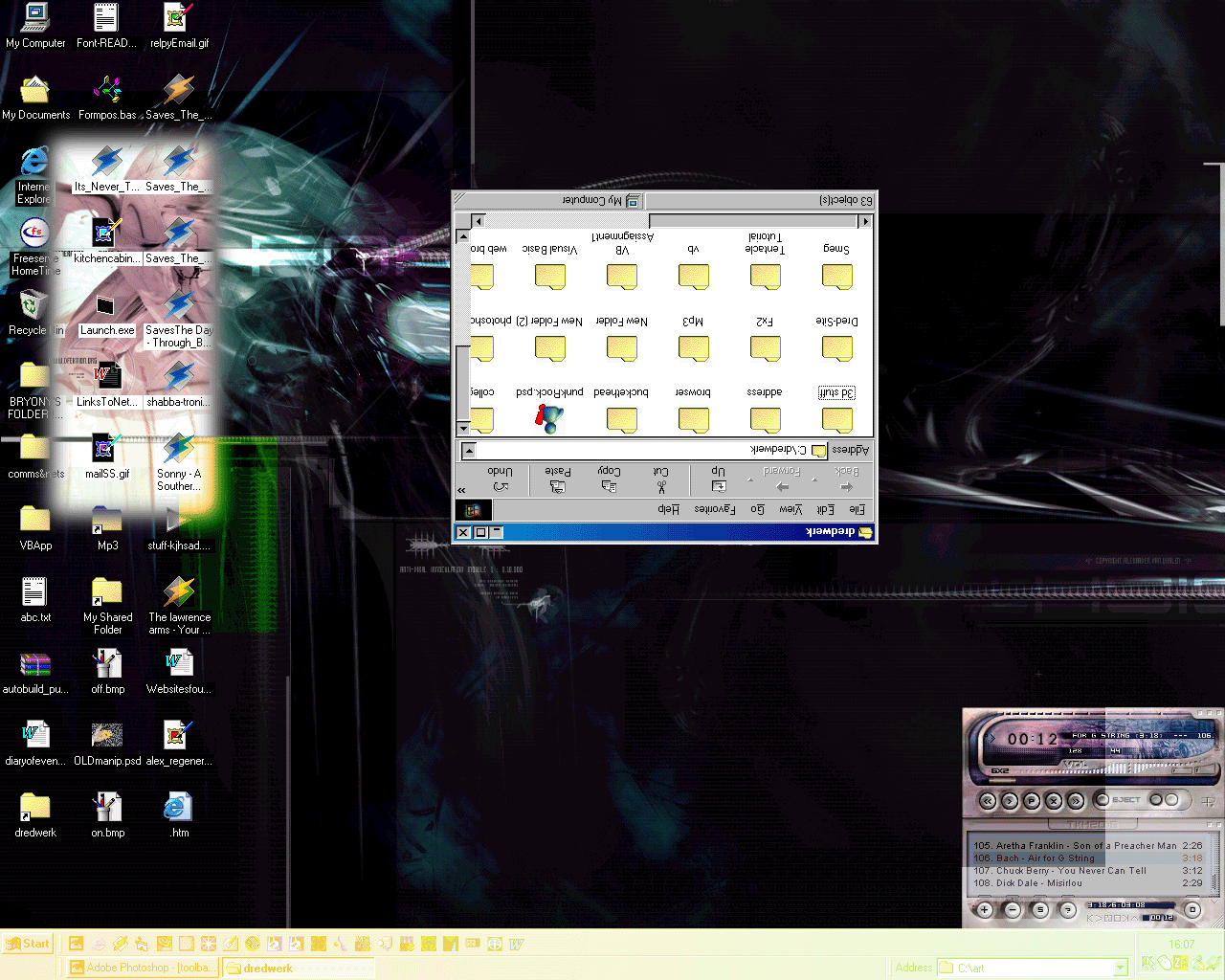Select 'Aretha Franklin - Son of a Preacher Man'

[1086, 846]
